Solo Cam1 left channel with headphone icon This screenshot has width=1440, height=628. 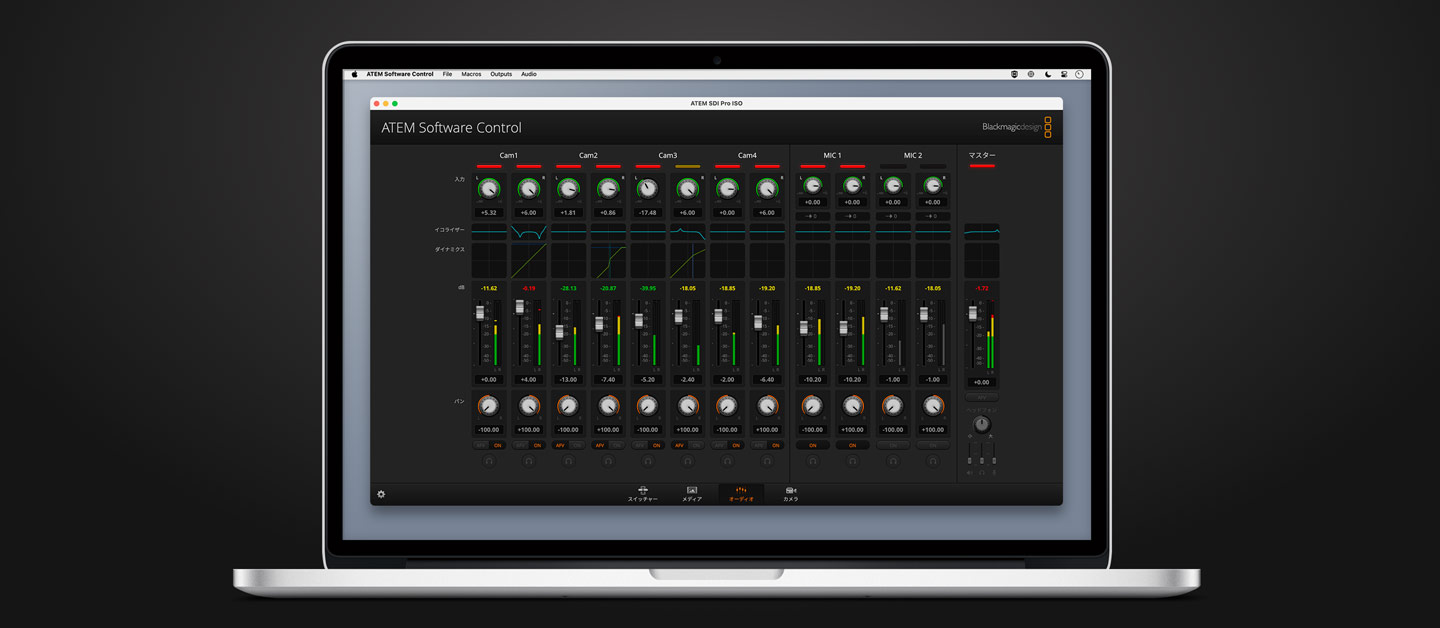point(488,461)
